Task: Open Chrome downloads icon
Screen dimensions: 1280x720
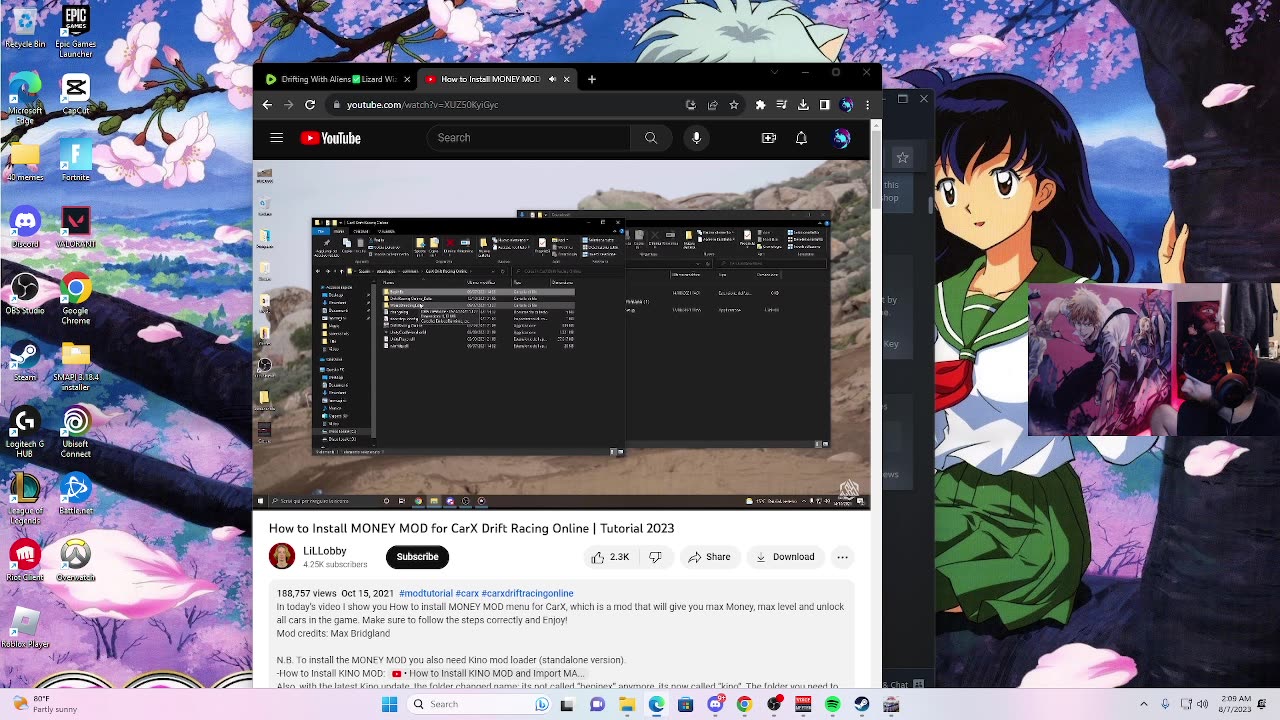Action: point(803,104)
